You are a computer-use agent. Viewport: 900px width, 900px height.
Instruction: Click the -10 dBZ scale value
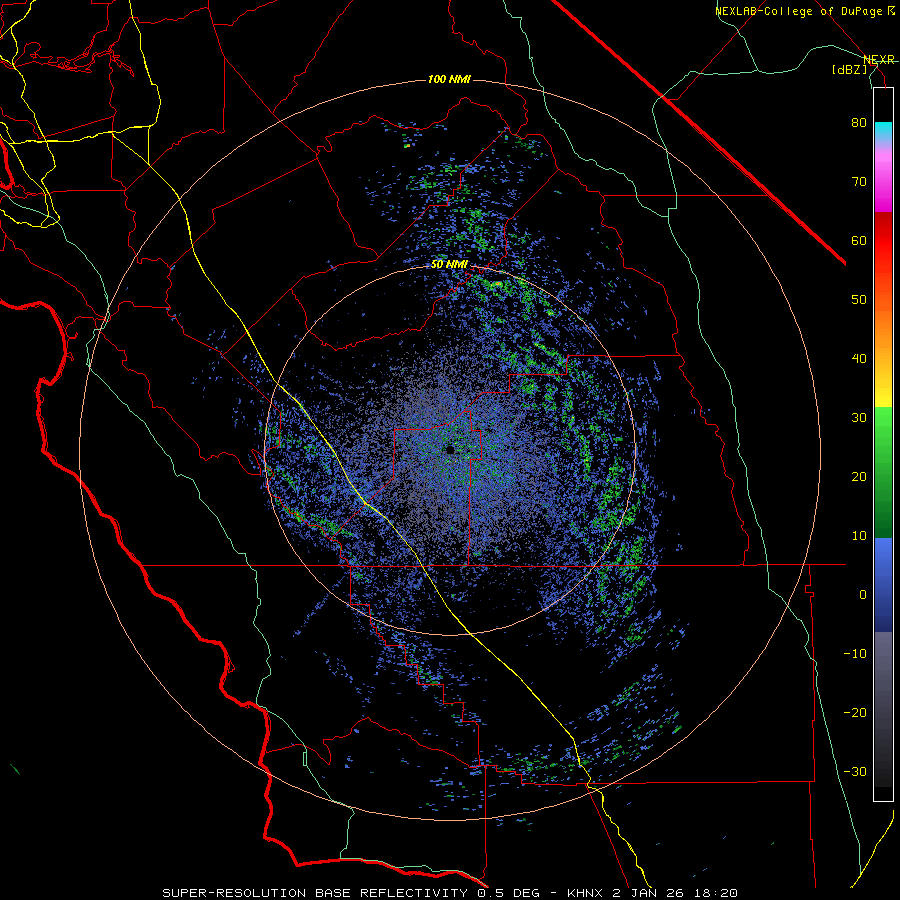(x=855, y=654)
